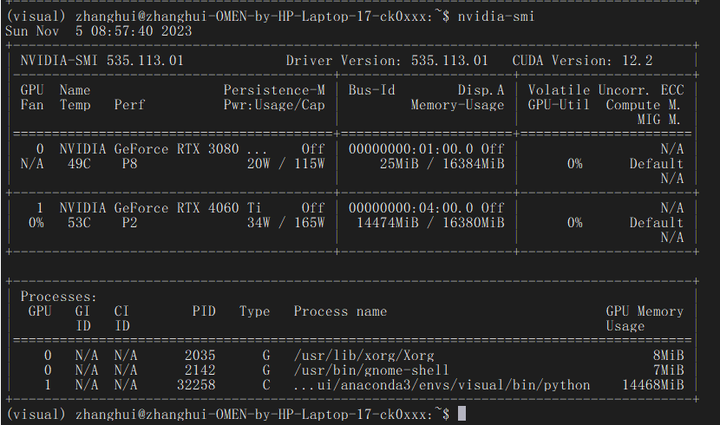Click the "Process name" column header
This screenshot has height=425, width=720.
pos(340,311)
